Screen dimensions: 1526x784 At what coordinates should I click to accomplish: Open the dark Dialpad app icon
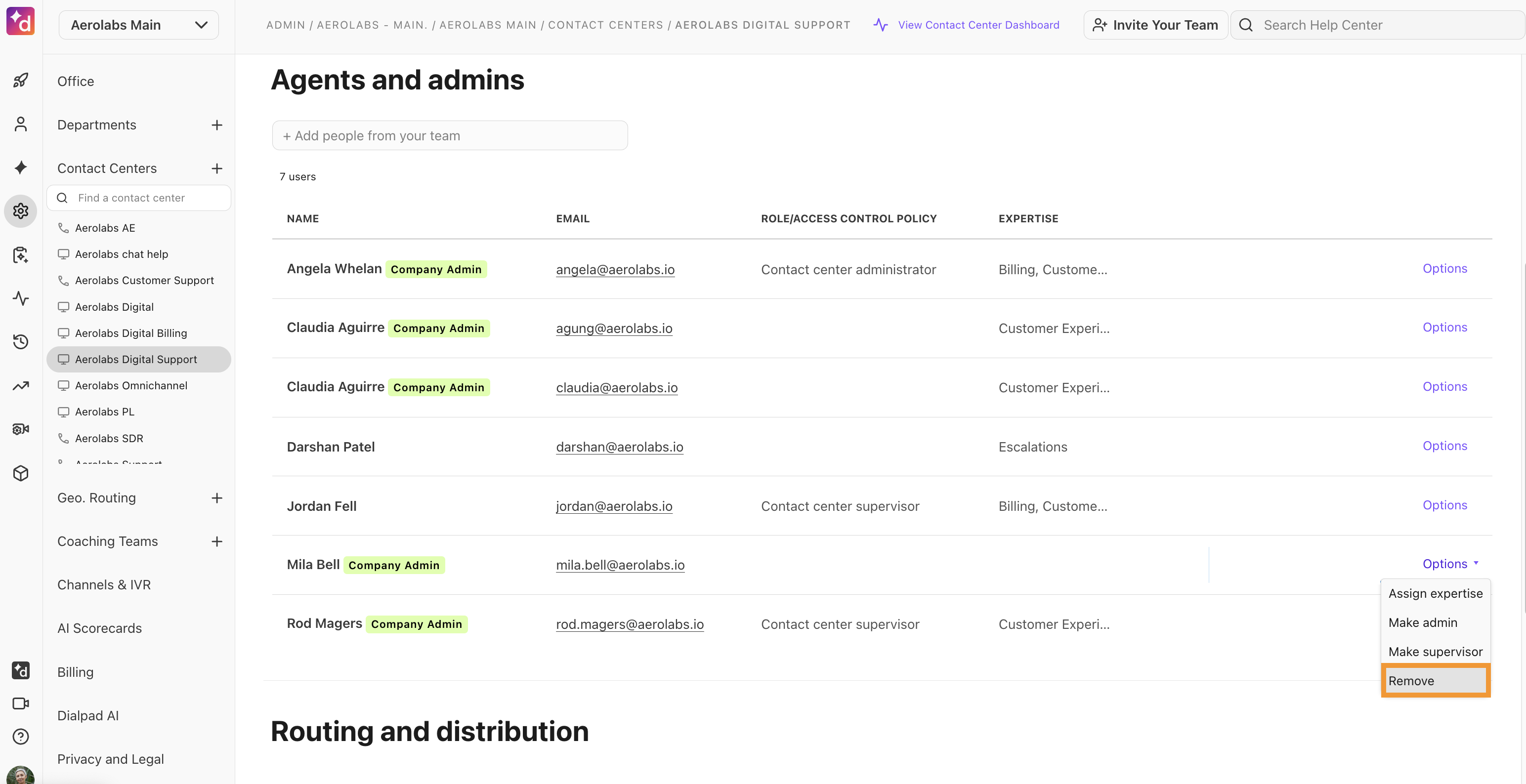click(21, 670)
